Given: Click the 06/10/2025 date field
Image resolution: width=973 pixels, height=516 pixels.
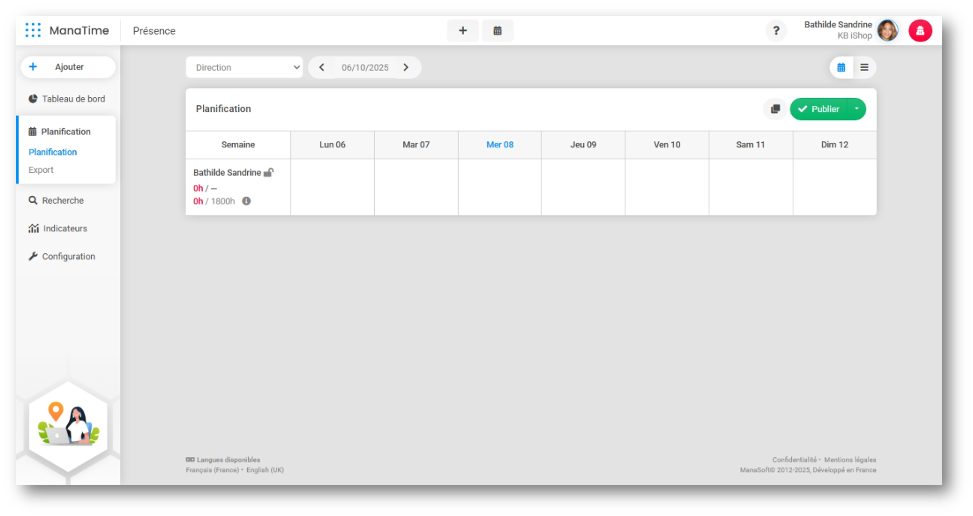Looking at the screenshot, I should pyautogui.click(x=365, y=68).
